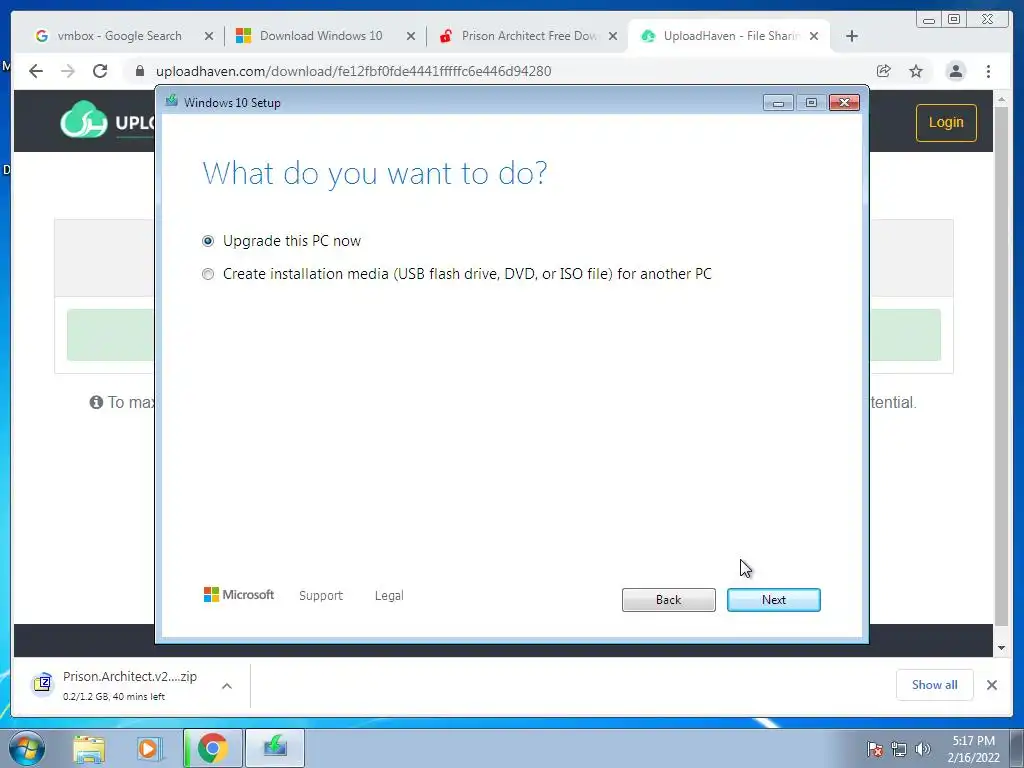
Task: Click the zip file icon in downloads bar
Action: coord(42,684)
